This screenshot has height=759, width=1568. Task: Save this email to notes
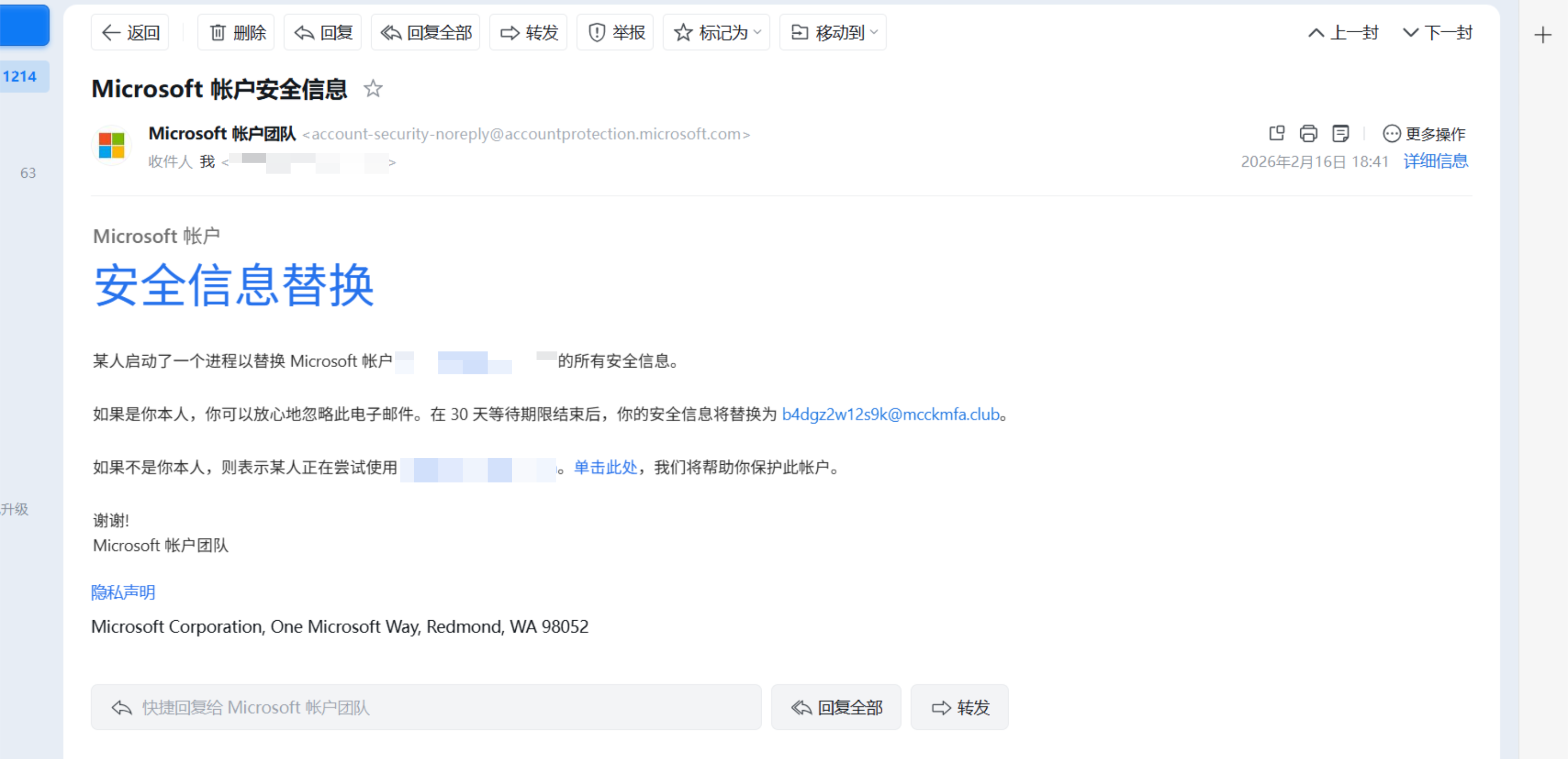pyautogui.click(x=1341, y=133)
